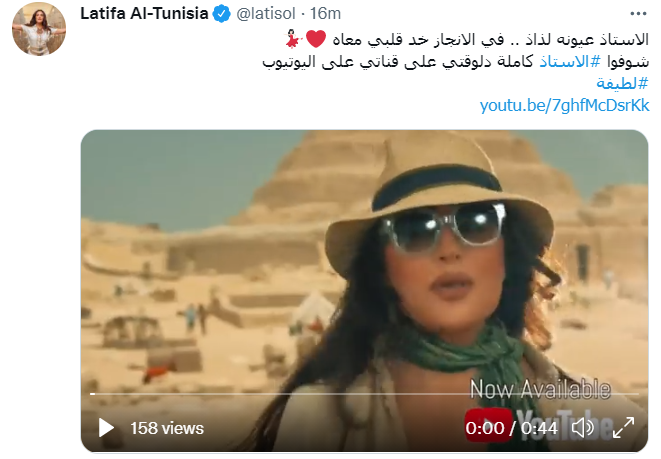Click the 158 views counter
661x459 pixels.
tap(167, 429)
